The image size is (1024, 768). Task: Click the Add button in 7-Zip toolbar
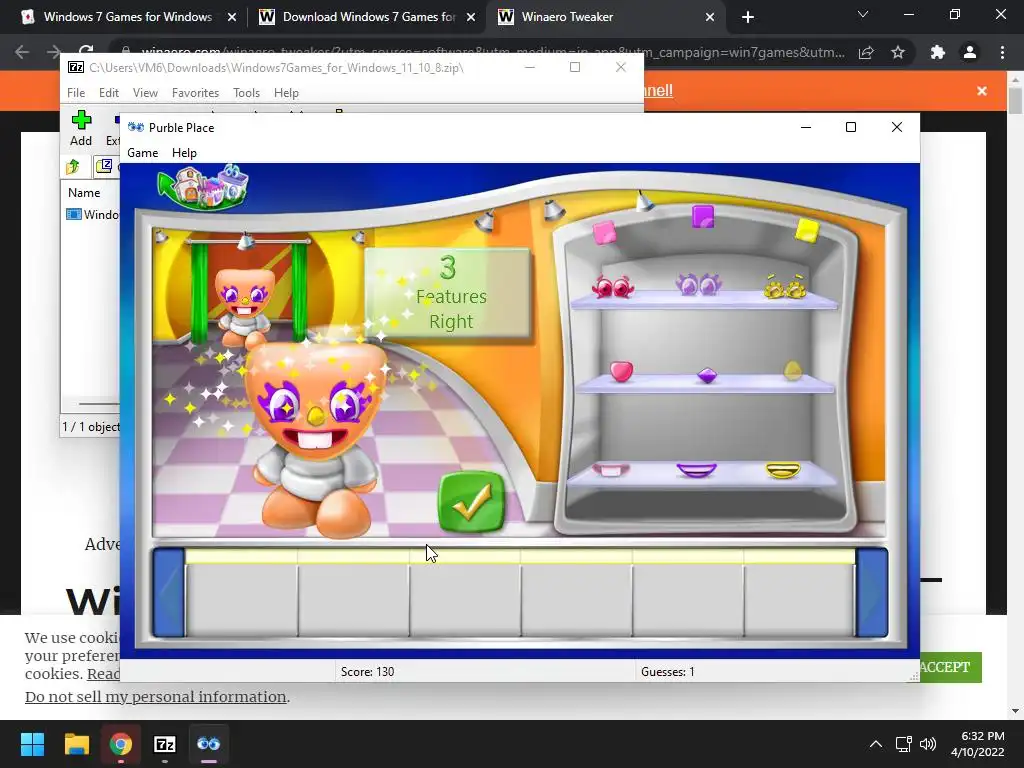coord(81,129)
